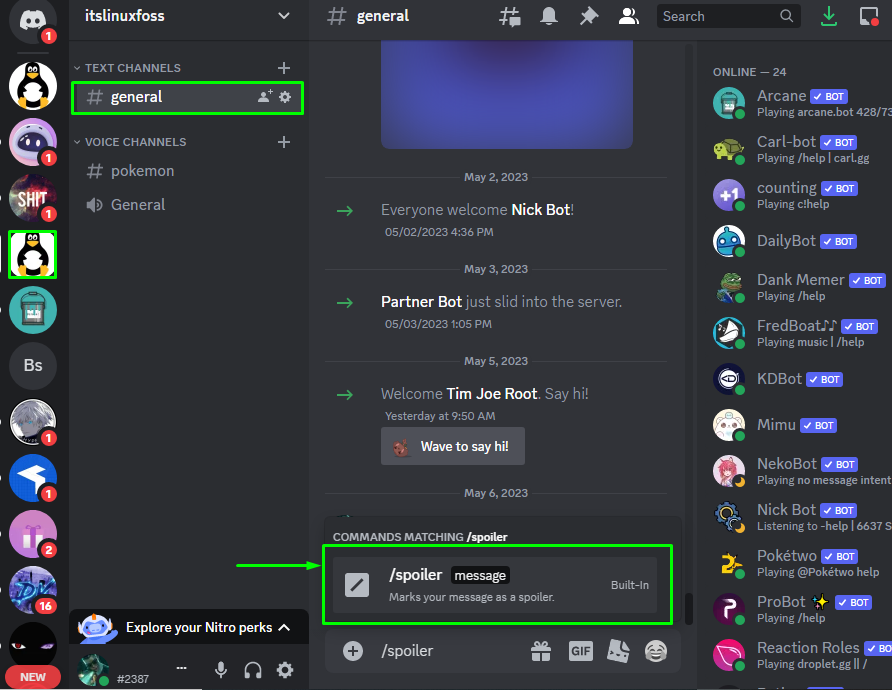
Task: Click Reaction Roles in member list
Action: tap(799, 655)
